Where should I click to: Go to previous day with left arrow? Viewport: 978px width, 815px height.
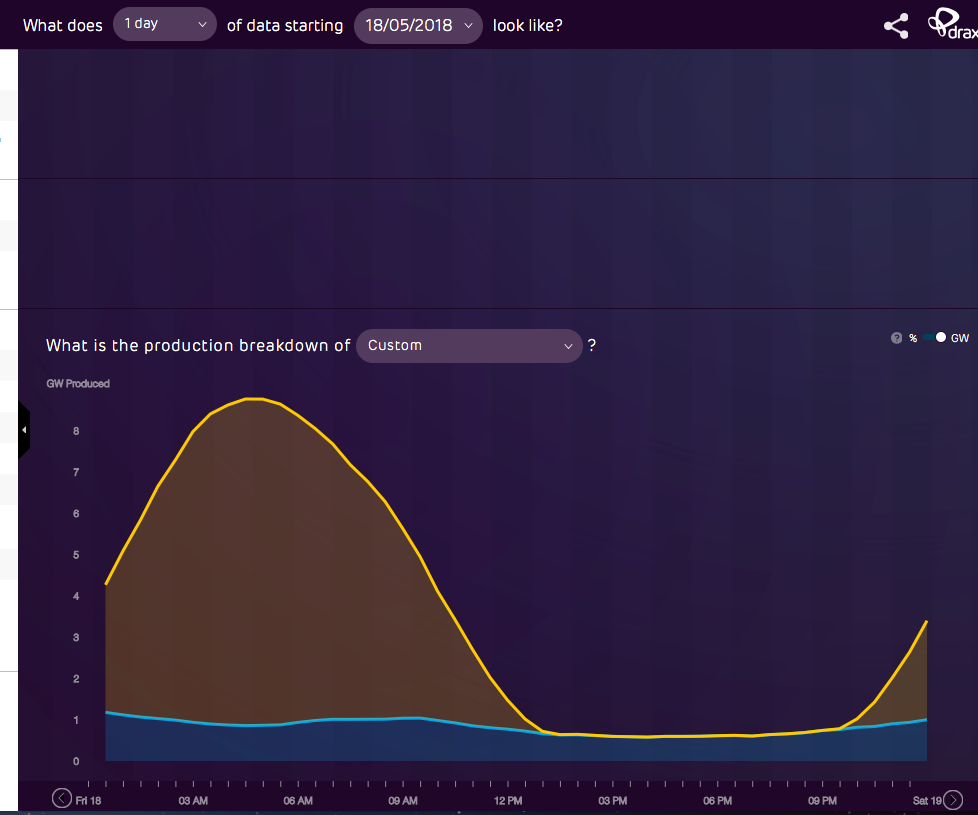click(62, 798)
